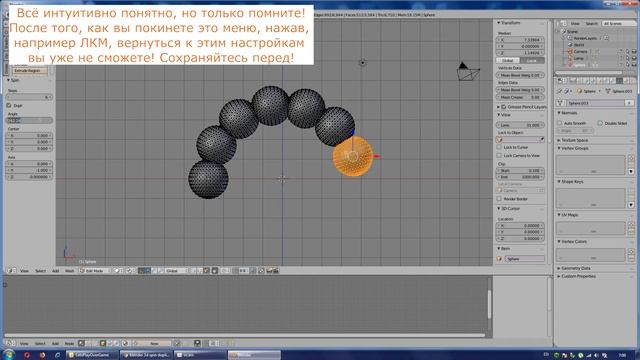Open the outliner View menu
Viewport: 640px width, 360px height.
tap(575, 24)
